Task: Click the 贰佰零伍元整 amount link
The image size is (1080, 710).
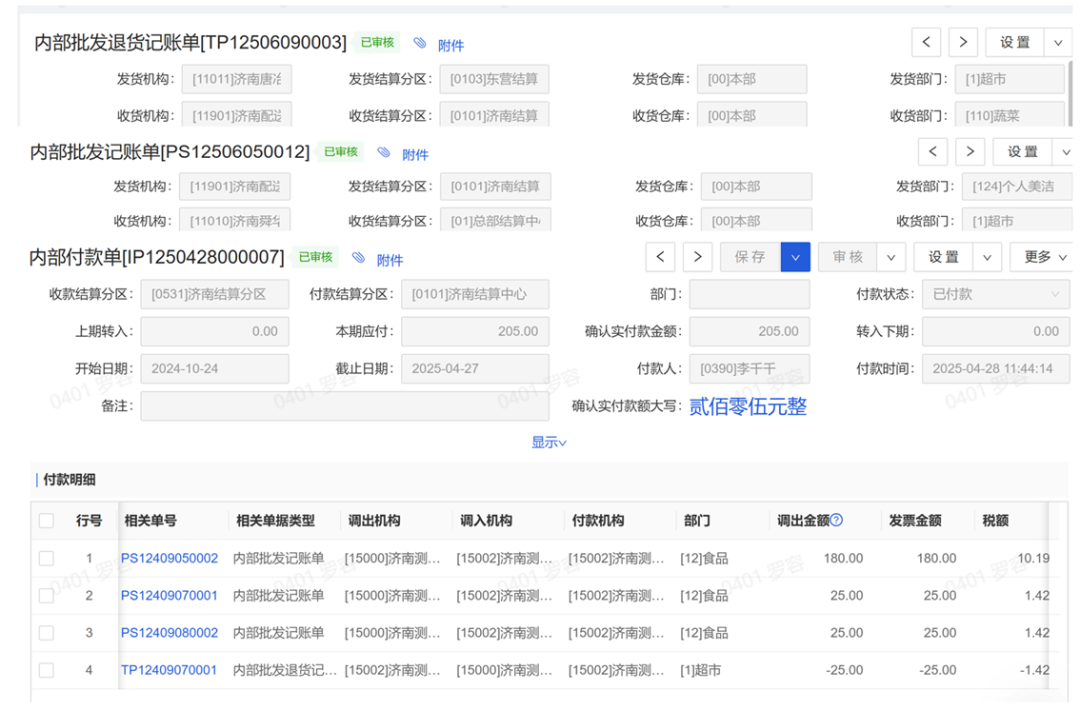Action: (x=747, y=406)
